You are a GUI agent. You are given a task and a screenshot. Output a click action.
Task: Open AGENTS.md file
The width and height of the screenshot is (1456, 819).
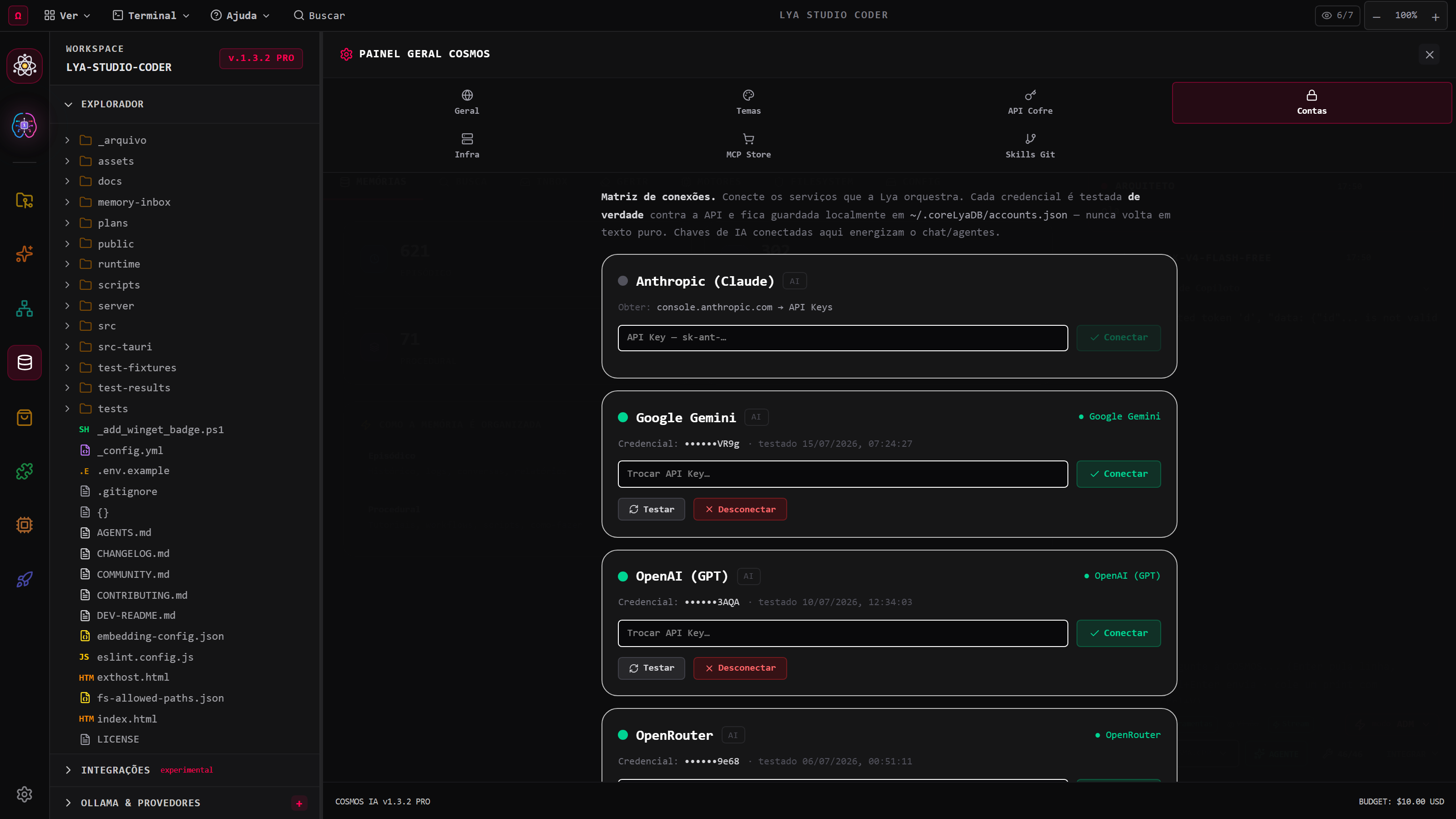coord(184,533)
